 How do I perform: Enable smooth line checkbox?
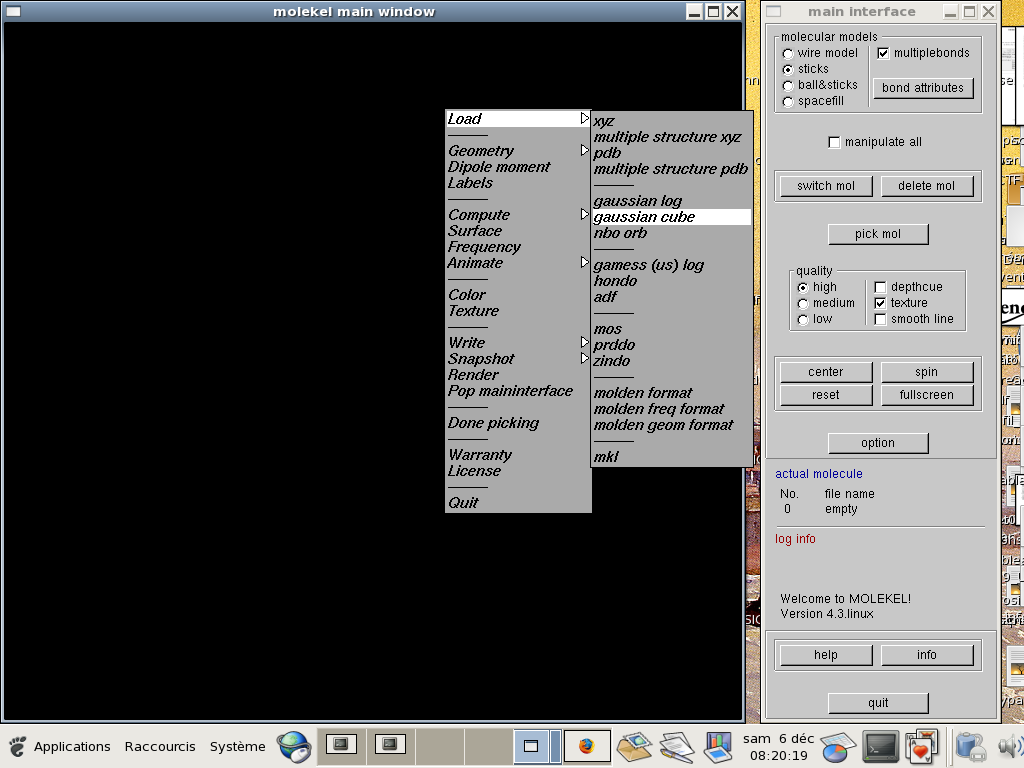point(880,319)
